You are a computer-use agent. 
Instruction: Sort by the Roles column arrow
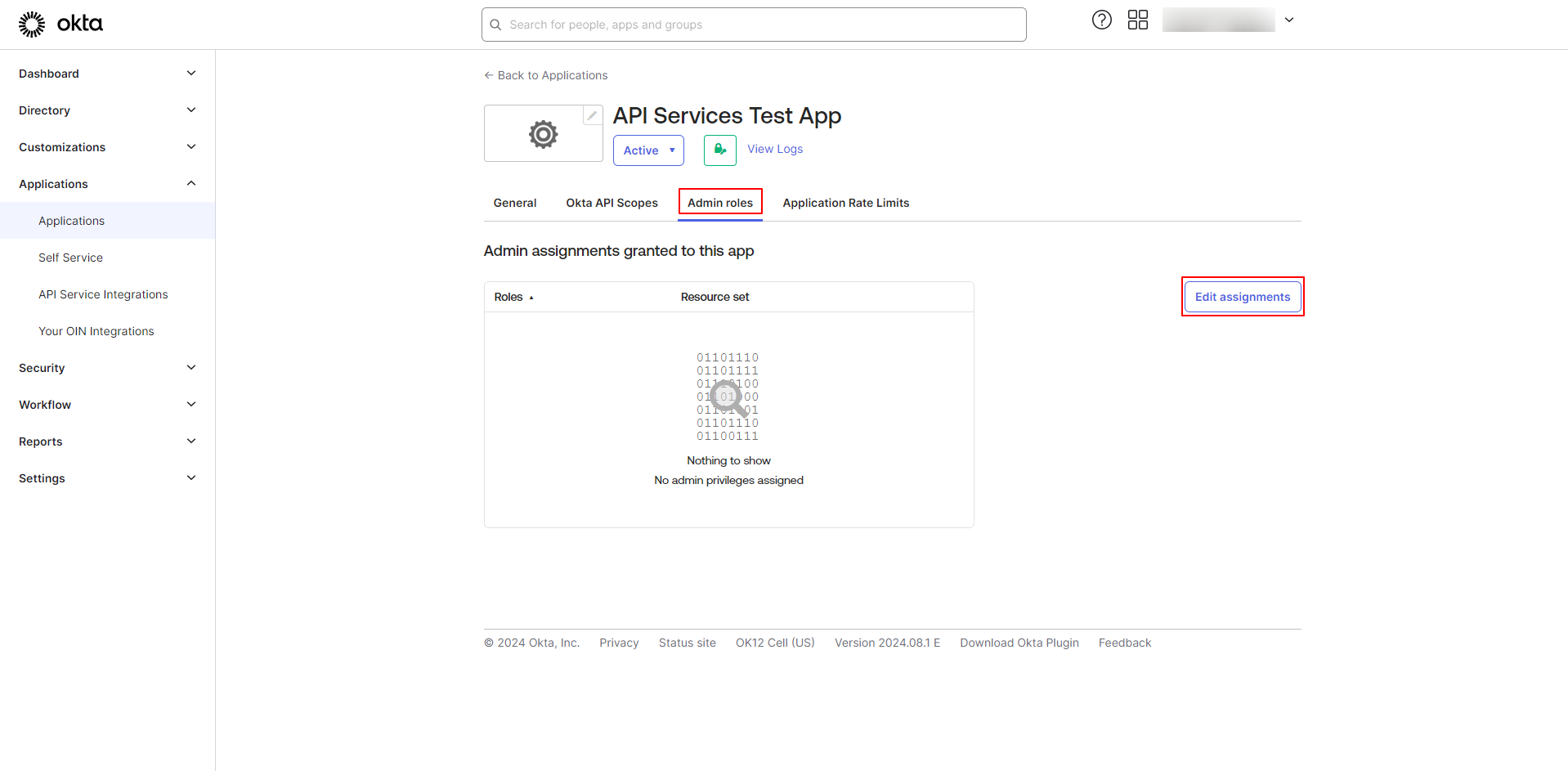coord(531,298)
